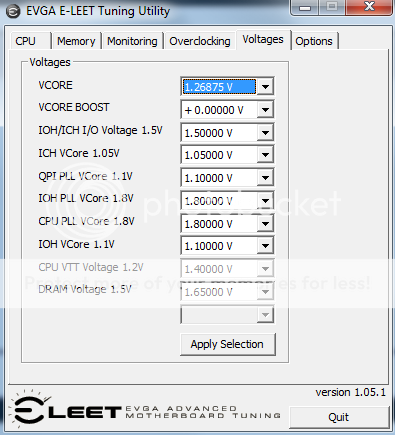Screen dimensions: 395x435
Task: Switch to the CPU tab
Action: (x=30, y=41)
